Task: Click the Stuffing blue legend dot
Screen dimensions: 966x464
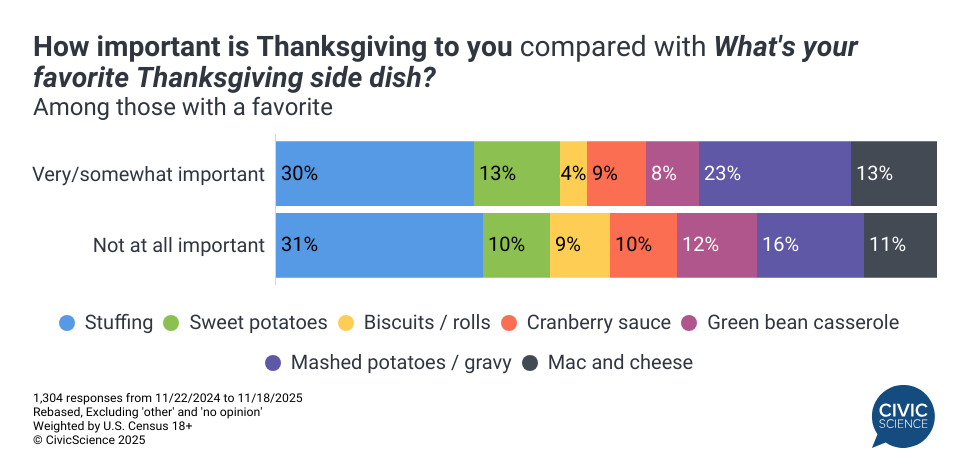Action: [x=67, y=323]
